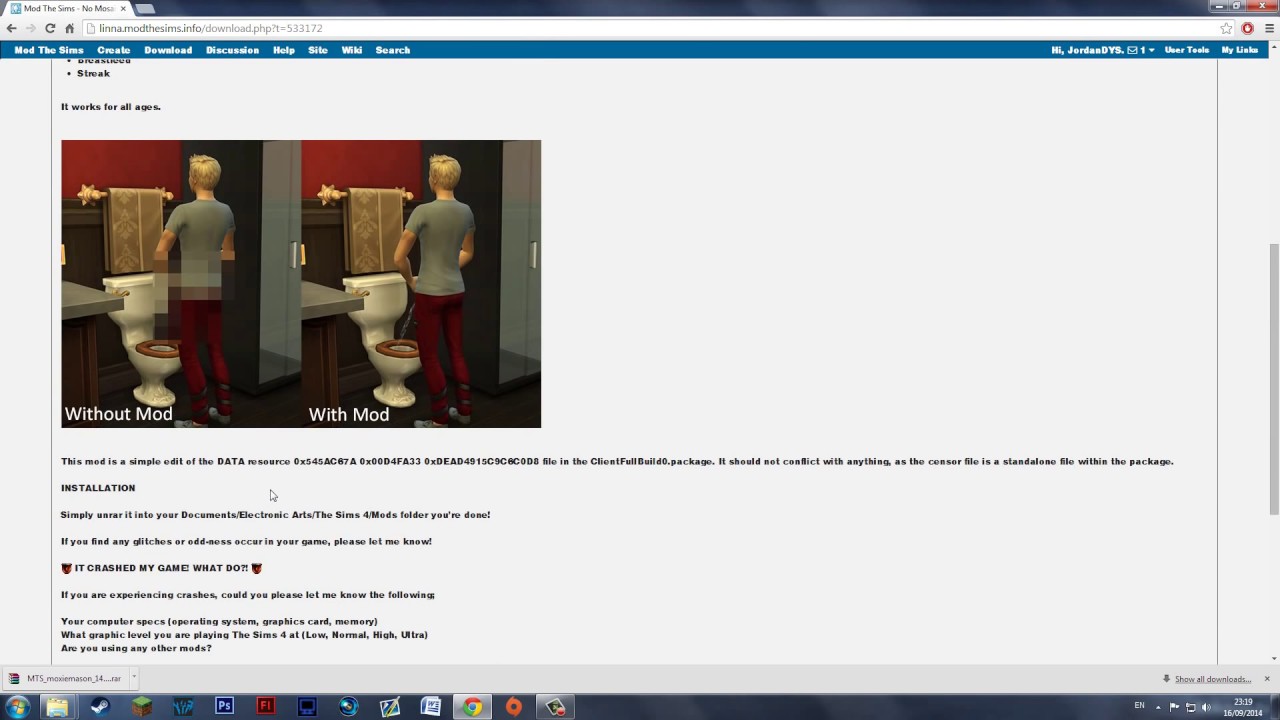Open the Discussion menu
This screenshot has height=720, width=1280.
(x=232, y=50)
